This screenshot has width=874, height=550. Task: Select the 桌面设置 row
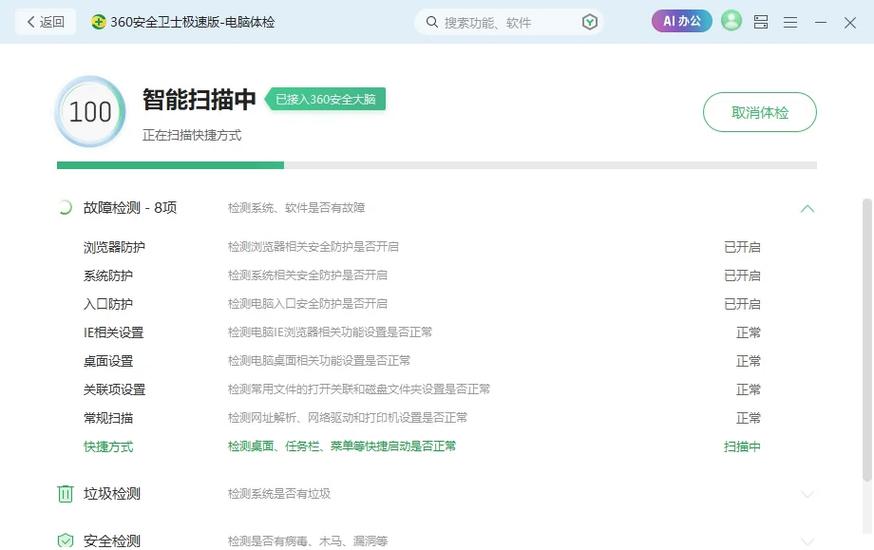coord(422,361)
